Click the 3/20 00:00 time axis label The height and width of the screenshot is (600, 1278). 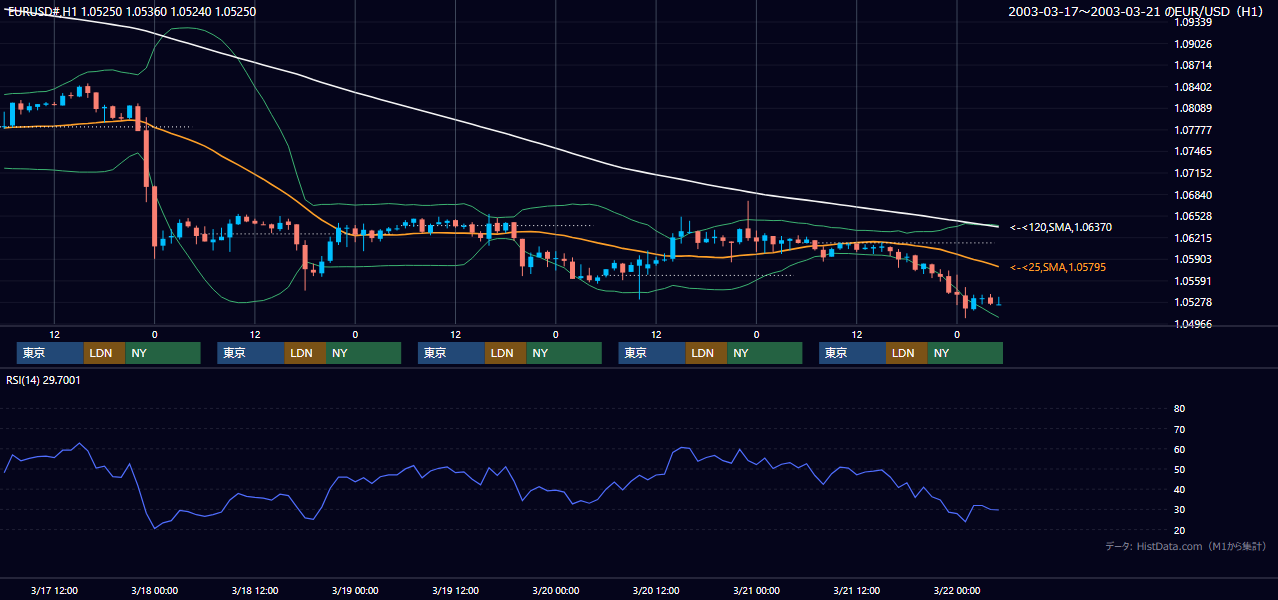555,590
